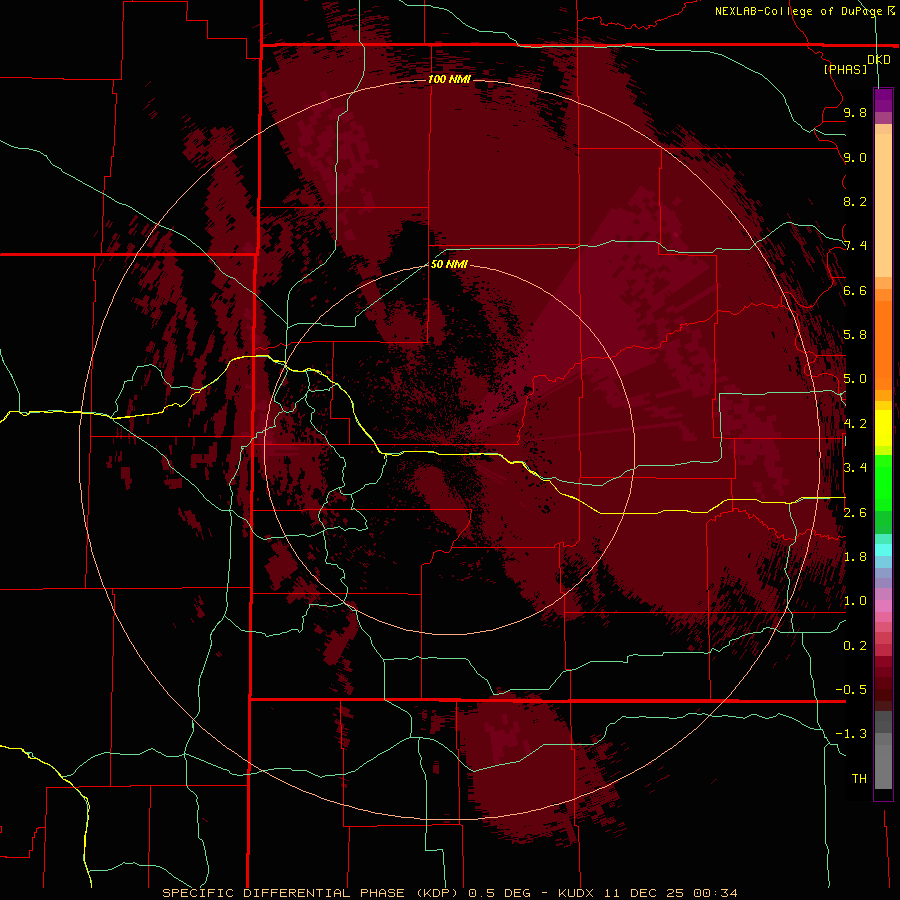Select the 5.0 scale value
Viewport: 900px width, 900px height.
click(855, 379)
